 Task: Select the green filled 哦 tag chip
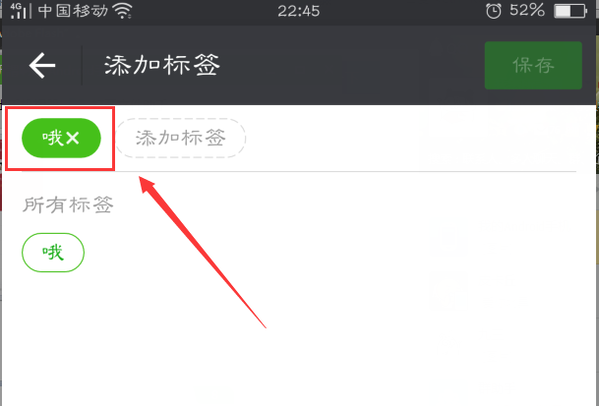[x=61, y=138]
